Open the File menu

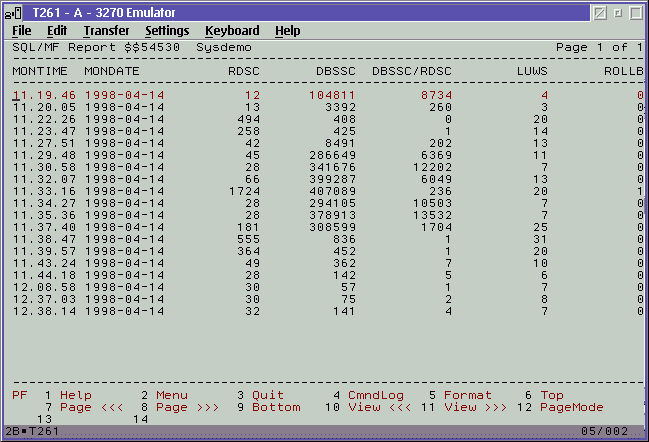point(22,31)
